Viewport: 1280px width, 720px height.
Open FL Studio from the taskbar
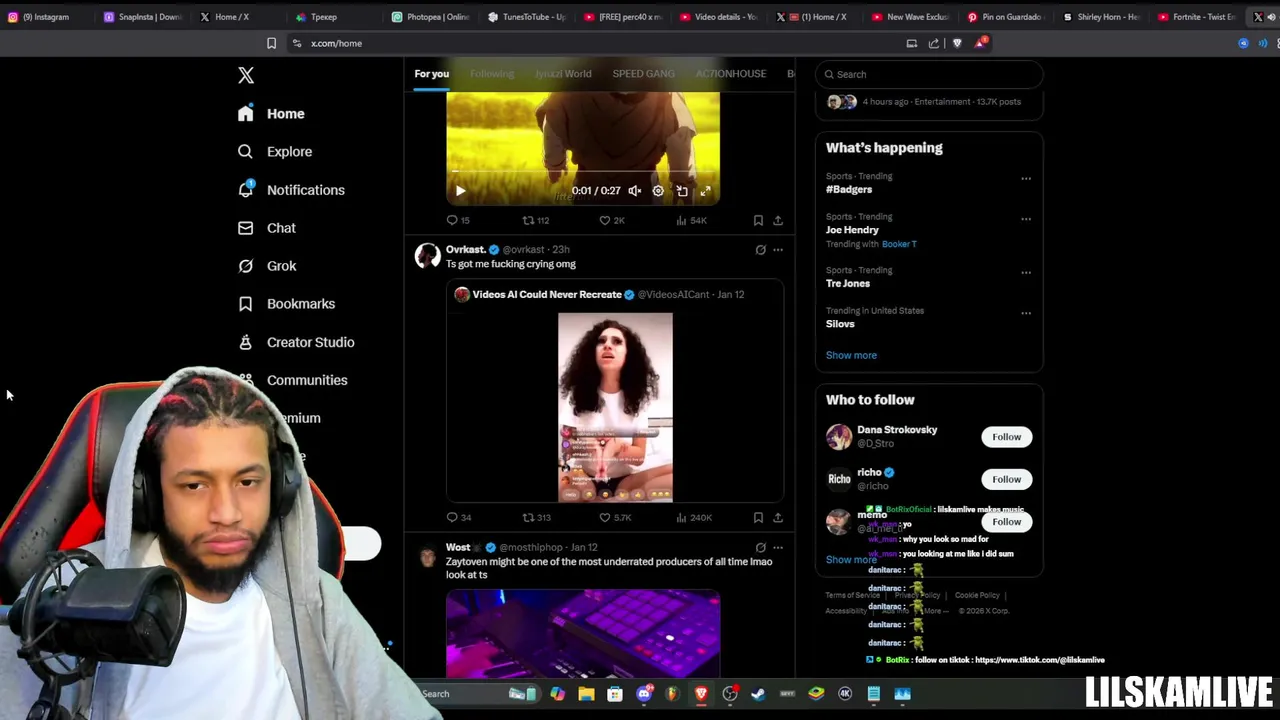(x=672, y=694)
